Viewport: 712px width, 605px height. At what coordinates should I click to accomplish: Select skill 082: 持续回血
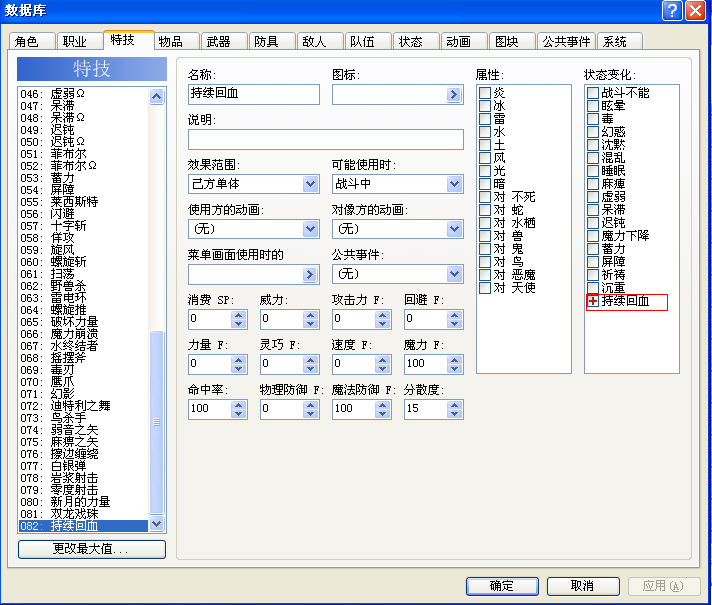click(x=83, y=526)
